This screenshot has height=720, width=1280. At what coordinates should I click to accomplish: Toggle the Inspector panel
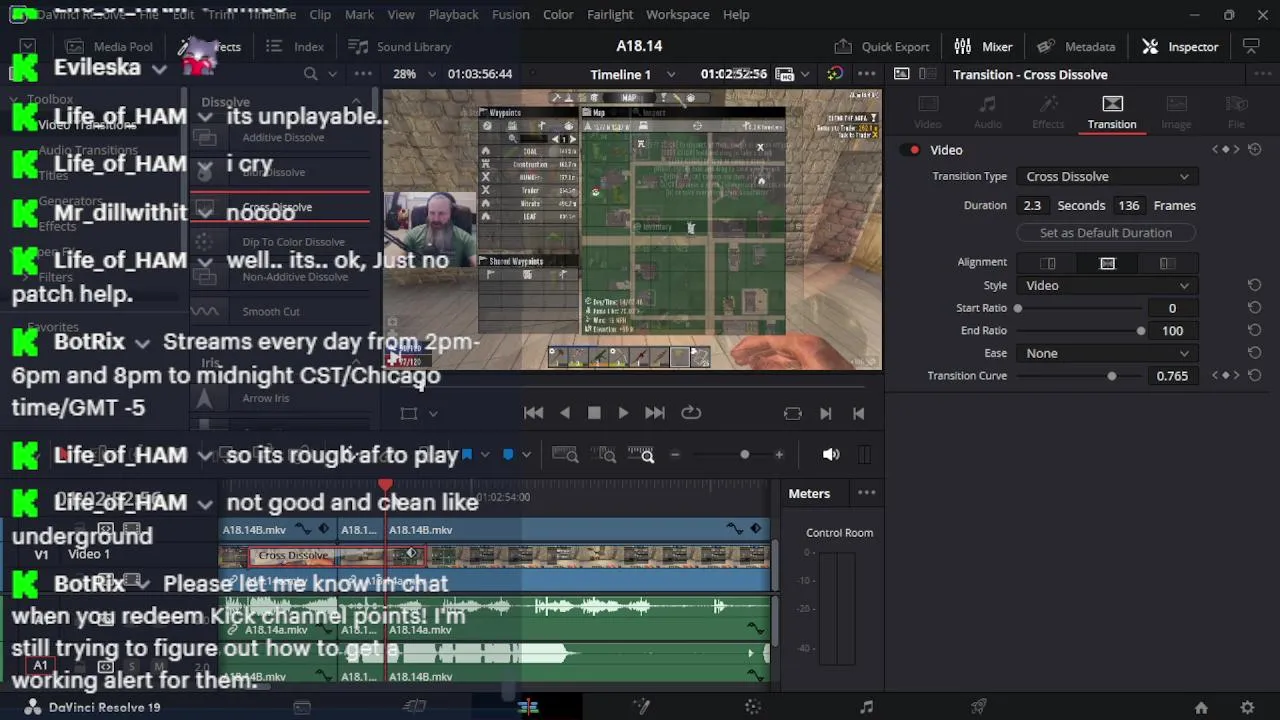coord(1182,46)
